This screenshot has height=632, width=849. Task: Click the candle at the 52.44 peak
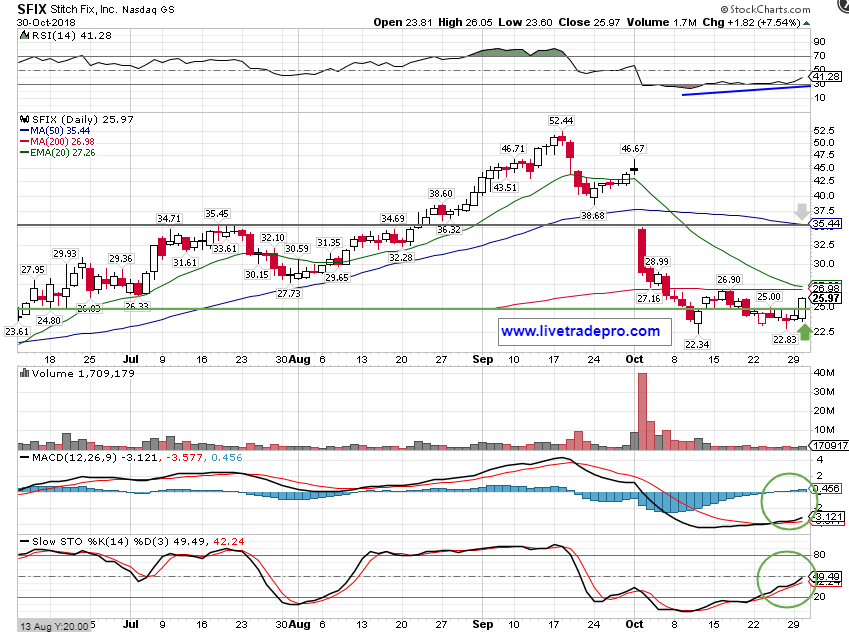[x=563, y=138]
